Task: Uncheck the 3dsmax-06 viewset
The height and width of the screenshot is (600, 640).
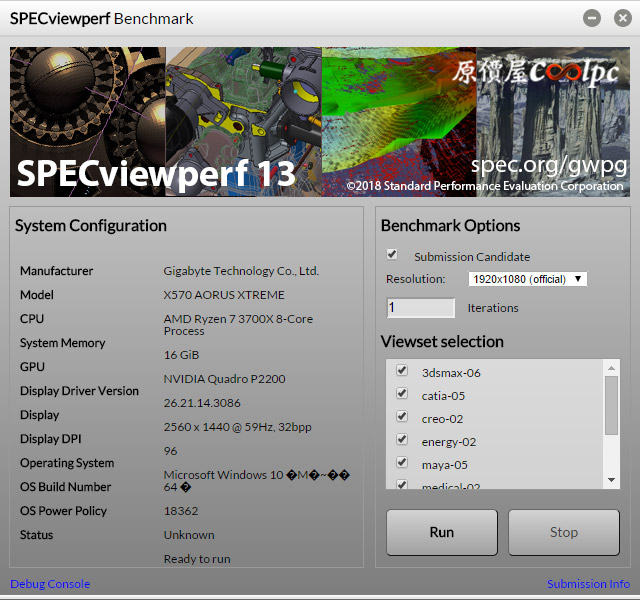Action: 402,370
